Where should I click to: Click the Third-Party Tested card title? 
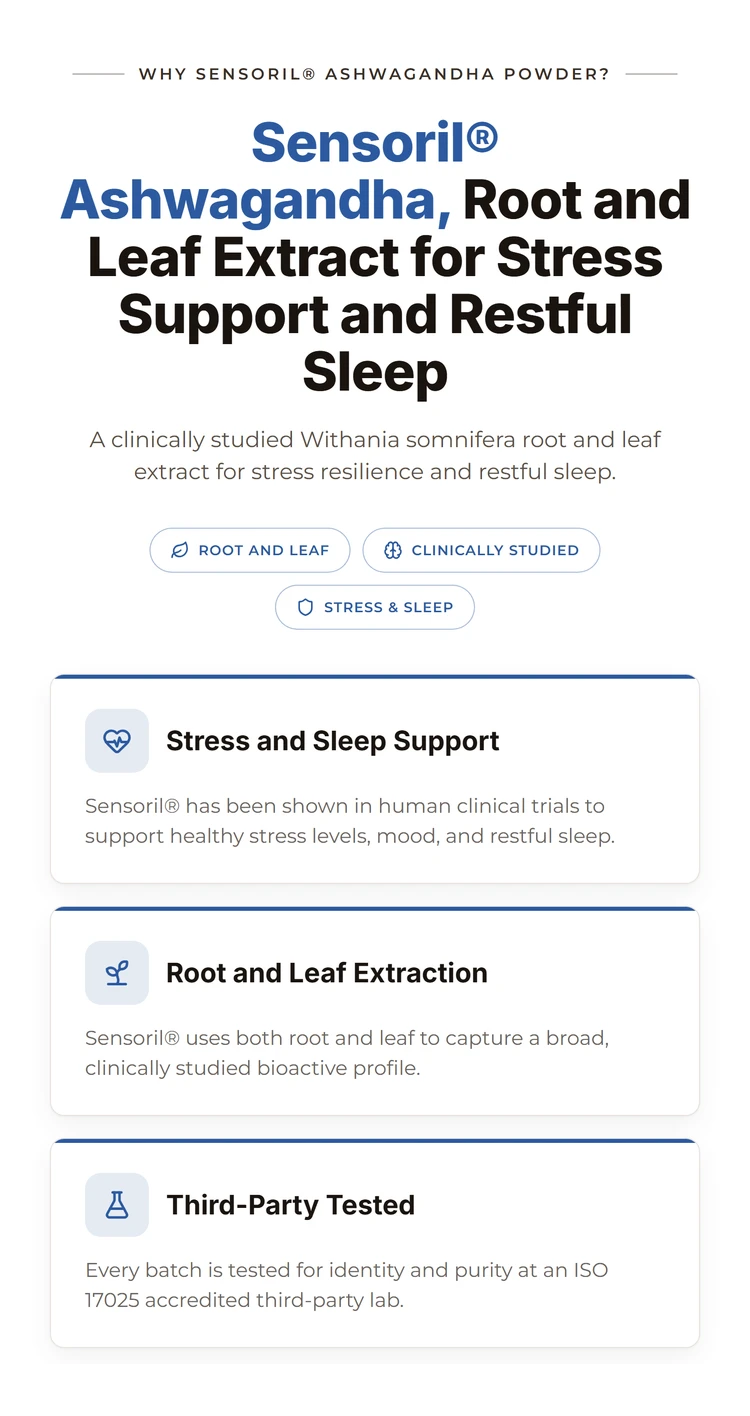point(291,1205)
